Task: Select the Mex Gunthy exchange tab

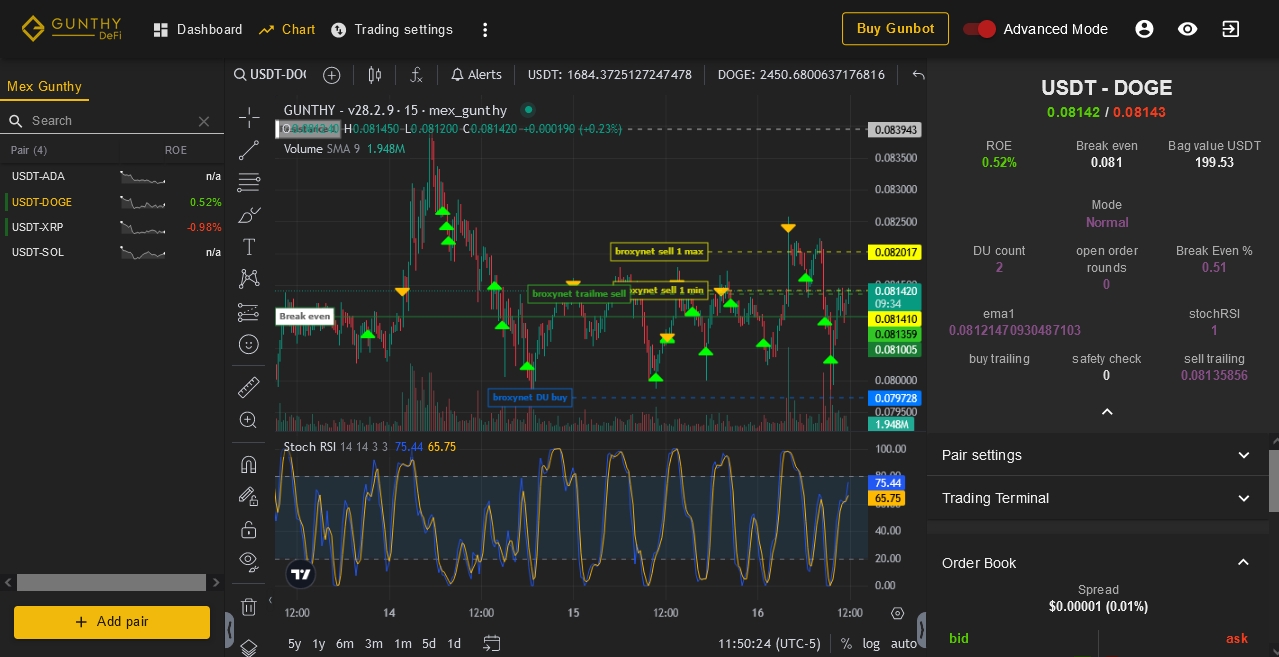Action: coord(44,86)
